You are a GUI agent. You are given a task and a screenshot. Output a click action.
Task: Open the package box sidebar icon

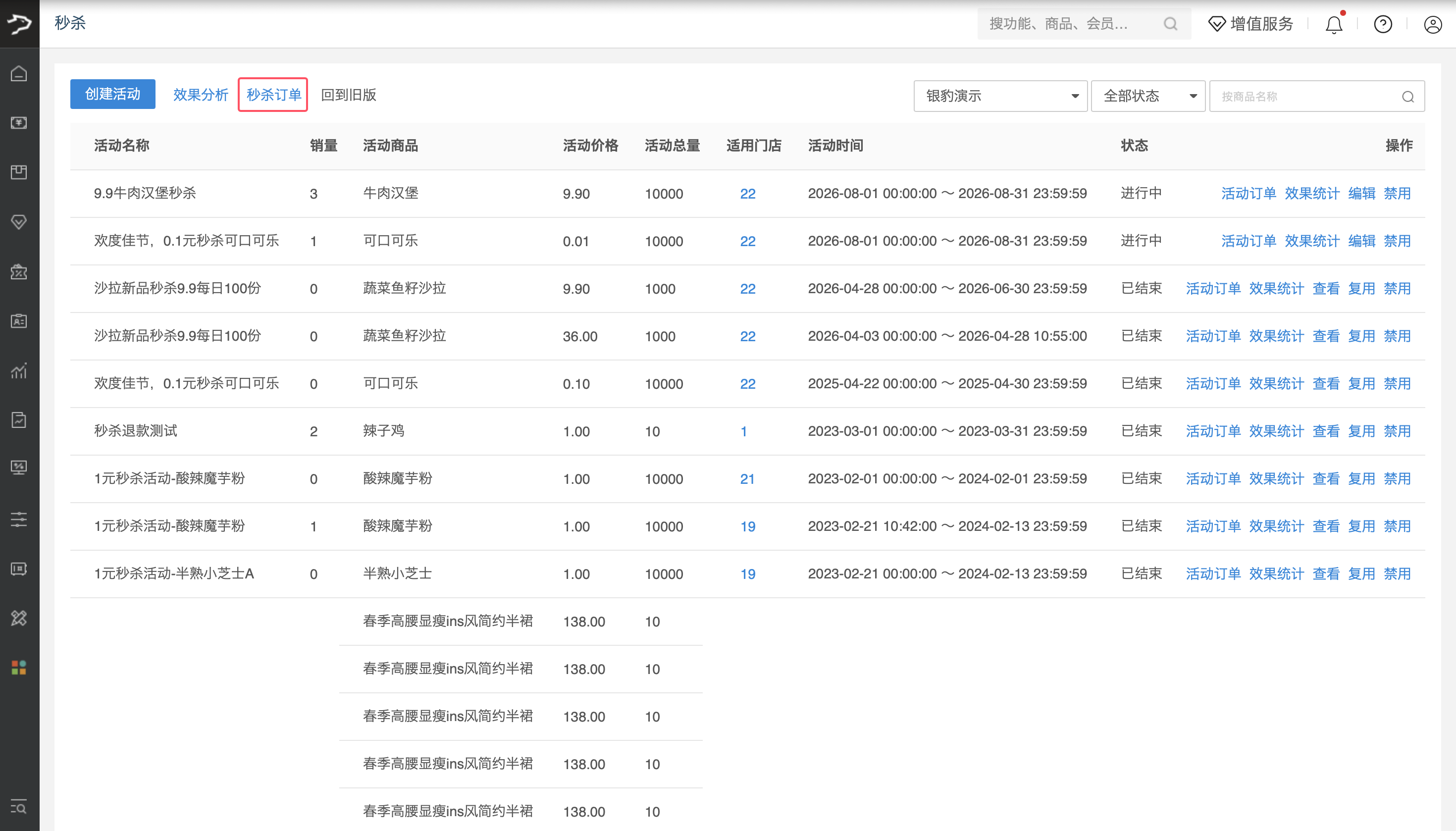[x=19, y=172]
